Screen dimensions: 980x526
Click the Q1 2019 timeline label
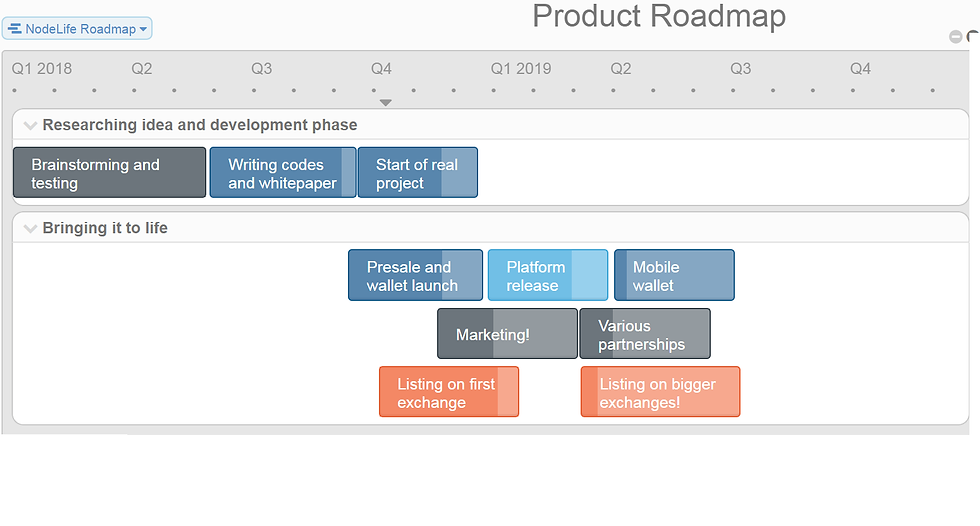521,69
